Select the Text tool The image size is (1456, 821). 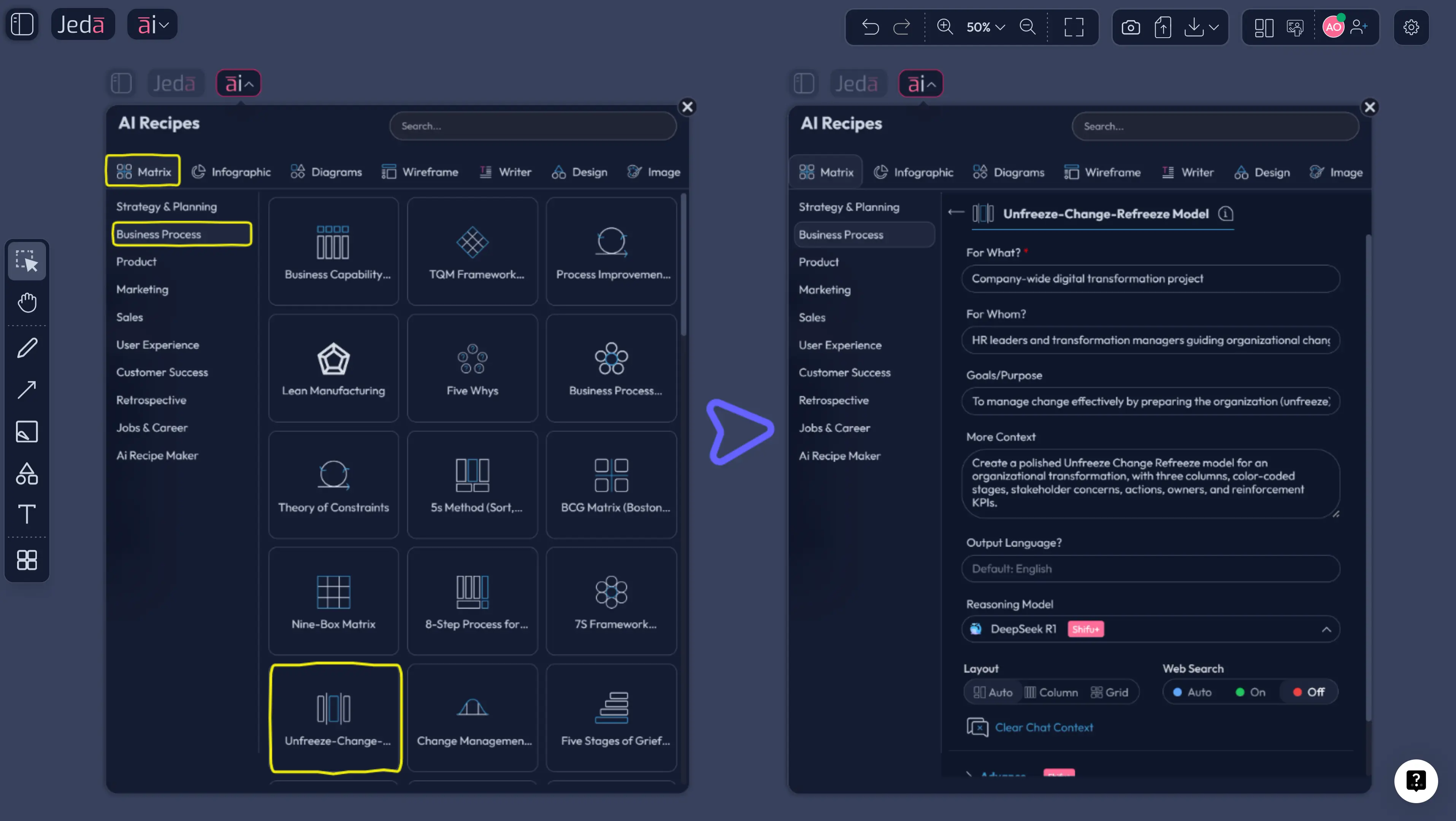point(27,514)
